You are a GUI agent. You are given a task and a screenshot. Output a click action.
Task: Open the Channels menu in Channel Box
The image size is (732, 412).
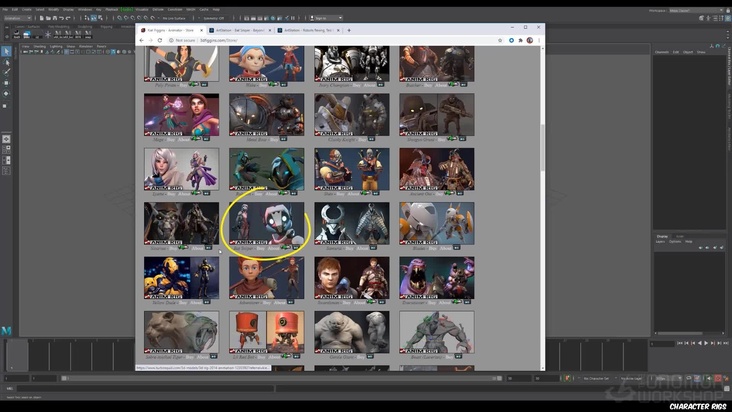click(661, 52)
